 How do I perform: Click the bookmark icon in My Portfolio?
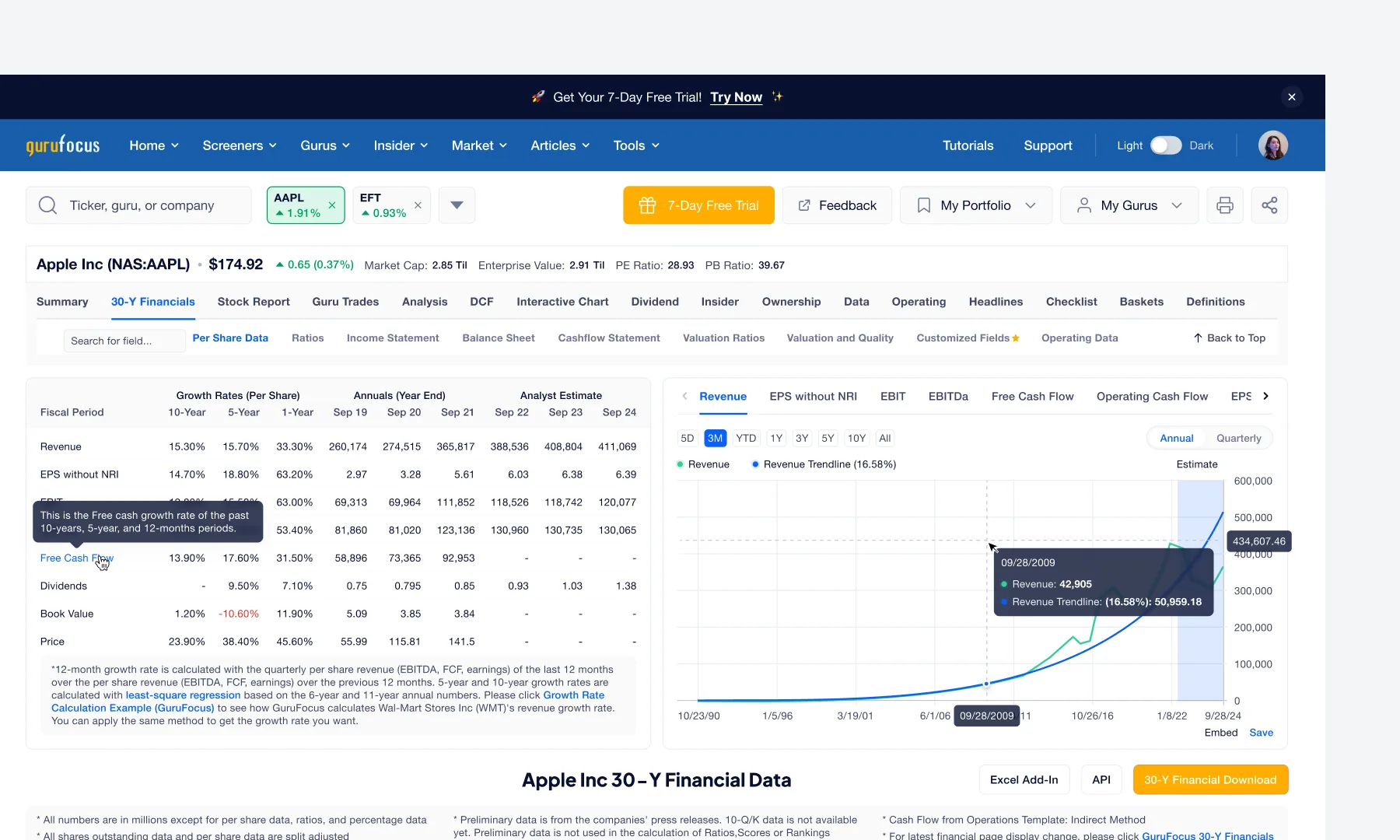pyautogui.click(x=924, y=205)
